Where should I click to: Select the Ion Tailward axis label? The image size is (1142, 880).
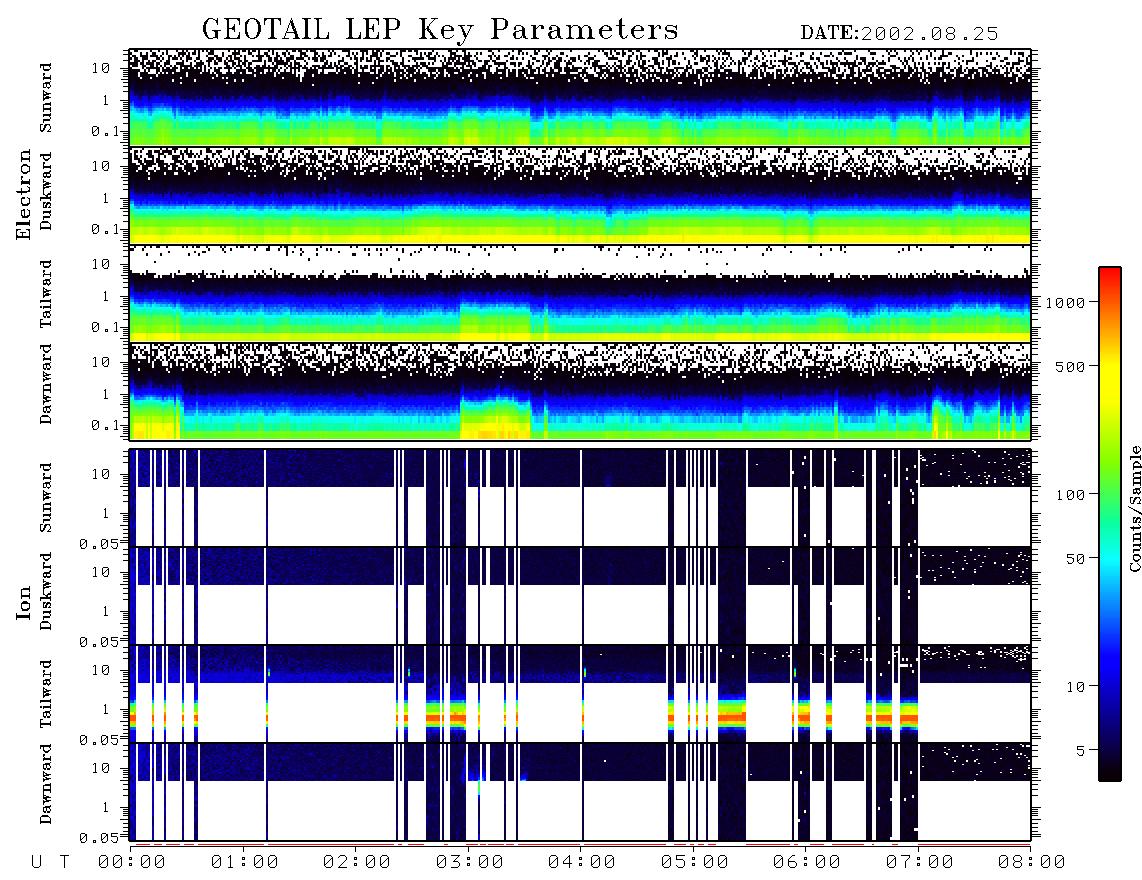coord(46,694)
